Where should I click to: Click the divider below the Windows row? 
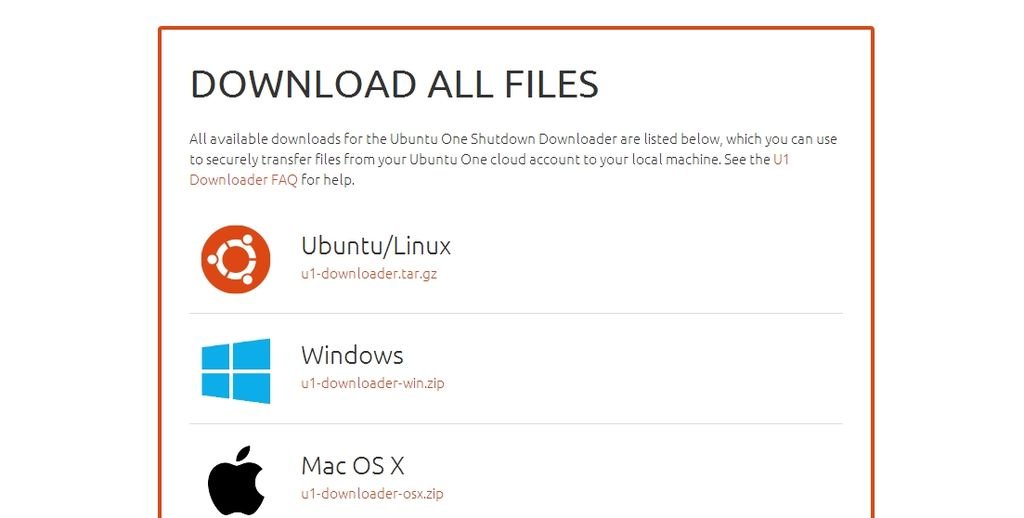click(516, 423)
